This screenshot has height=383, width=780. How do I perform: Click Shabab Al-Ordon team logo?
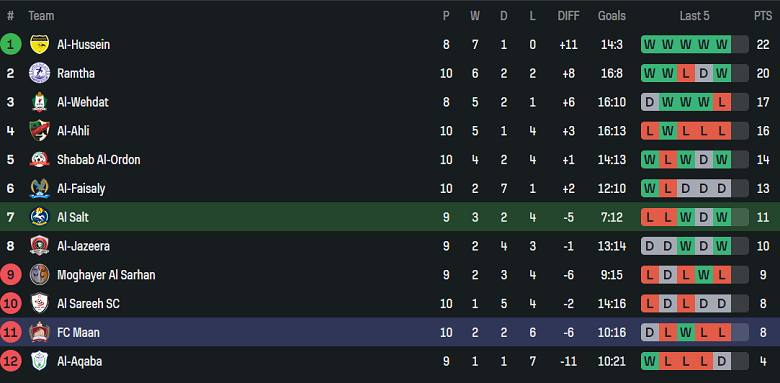(39, 160)
